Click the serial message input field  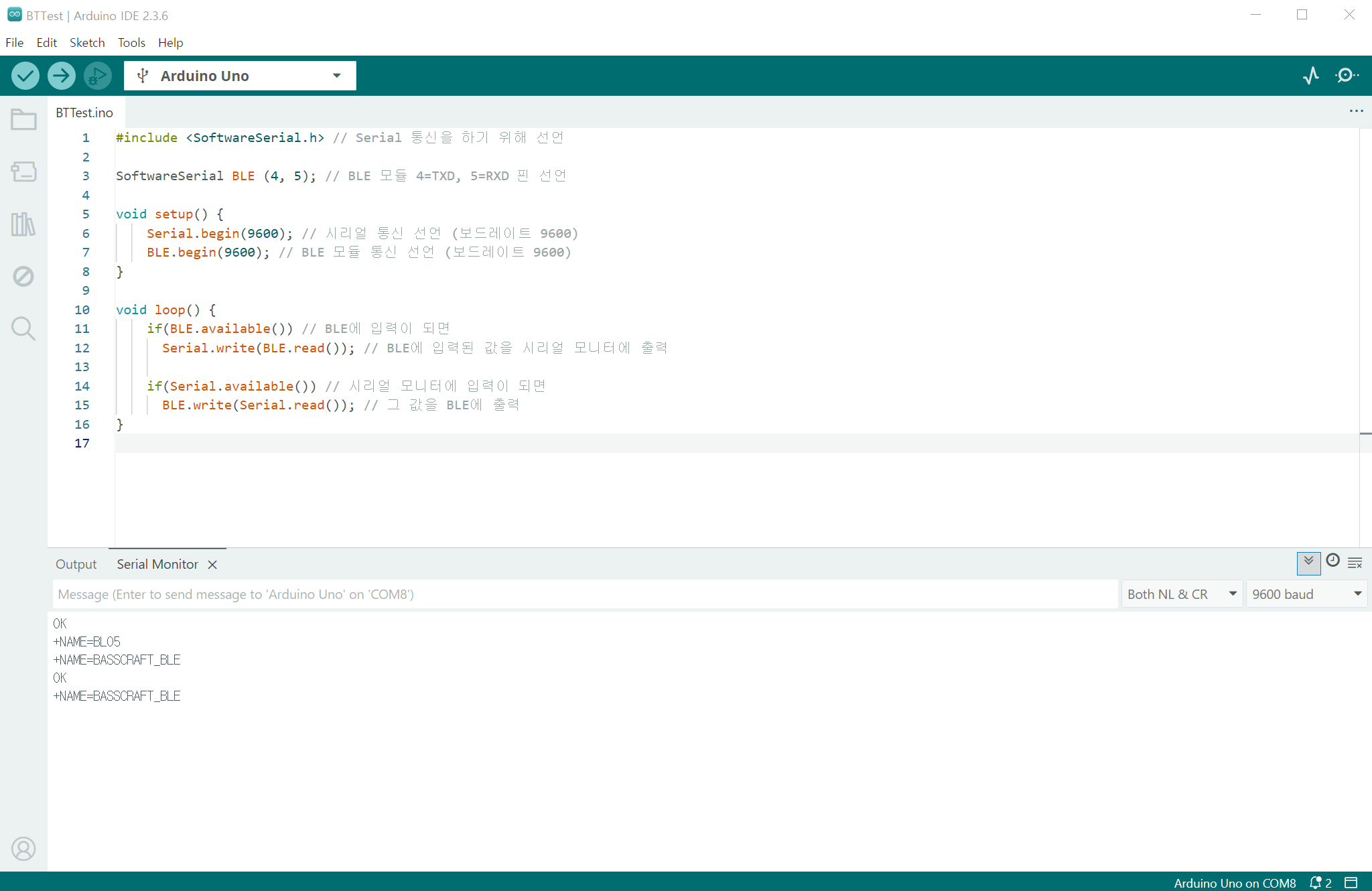583,594
